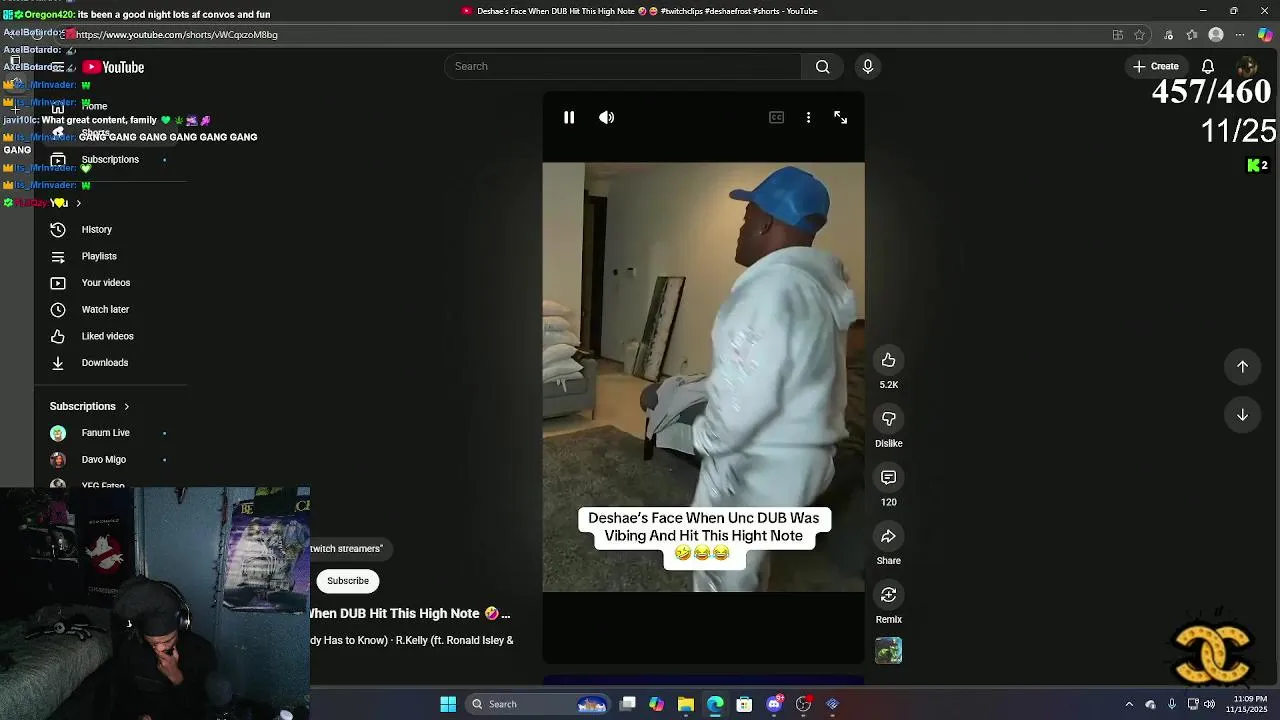Open the Subscriptions feed in sidebar

(110, 160)
